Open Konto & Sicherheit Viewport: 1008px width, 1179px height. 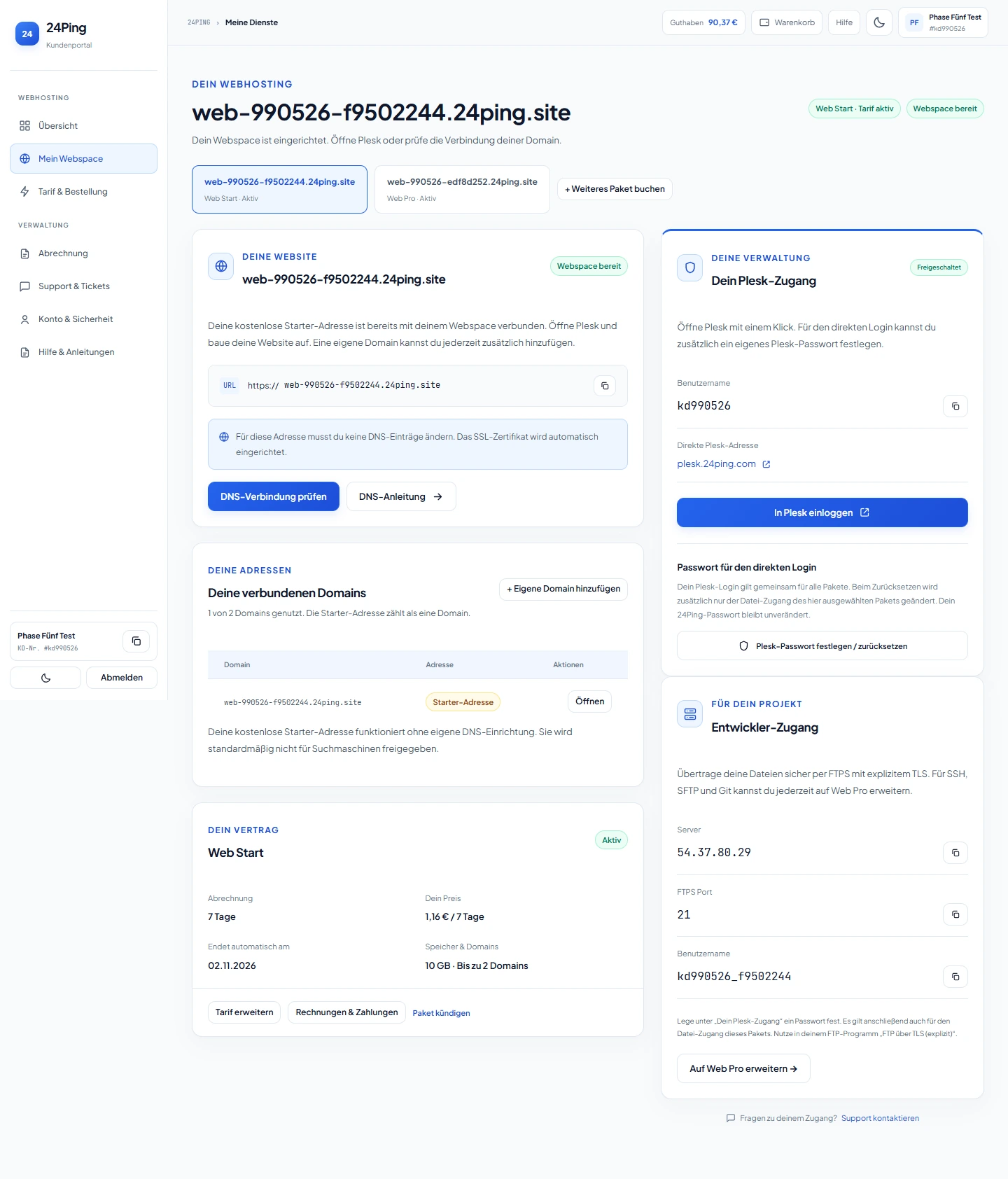click(x=83, y=319)
